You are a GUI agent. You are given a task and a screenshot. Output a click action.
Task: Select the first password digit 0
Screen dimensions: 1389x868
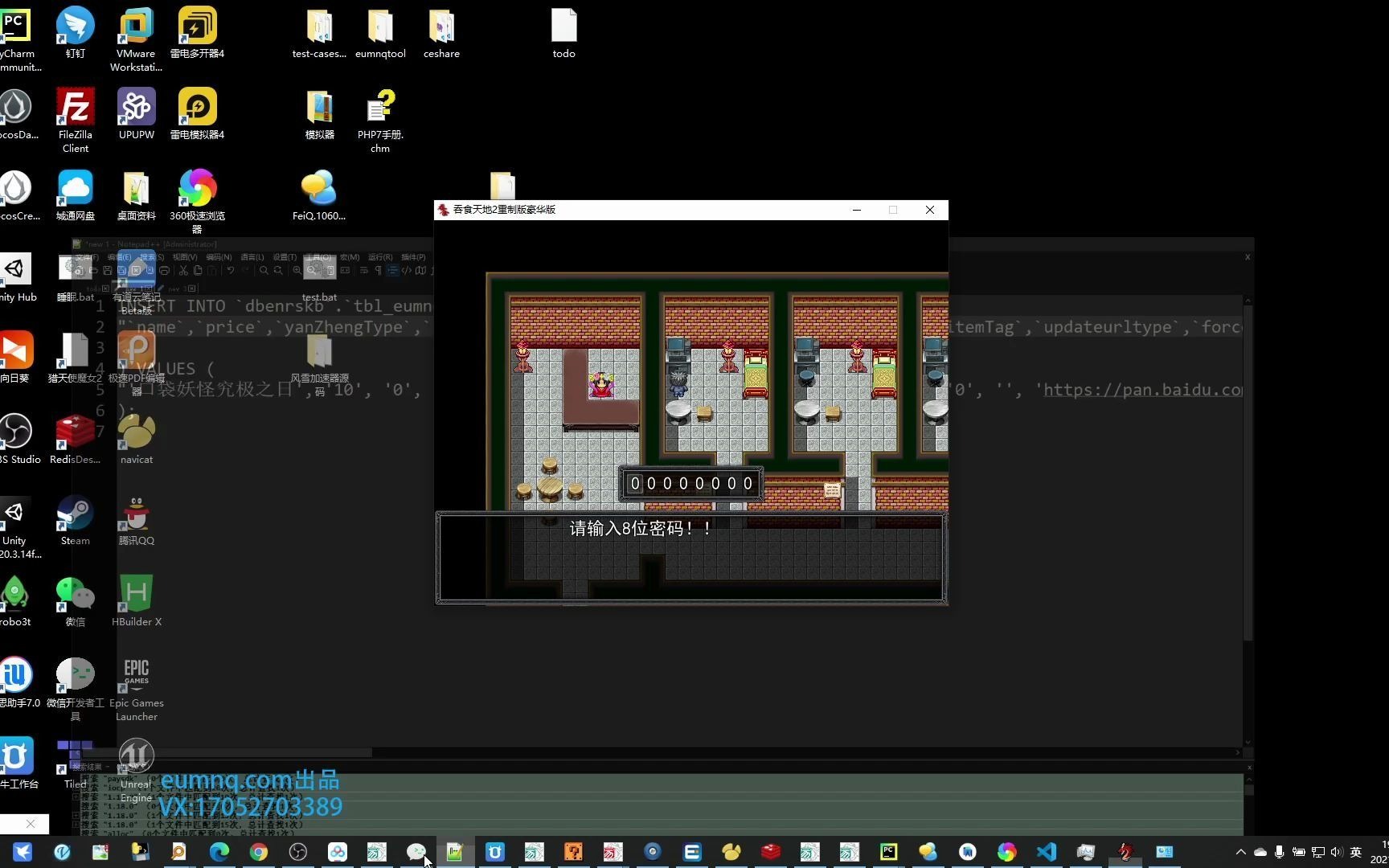(x=635, y=484)
